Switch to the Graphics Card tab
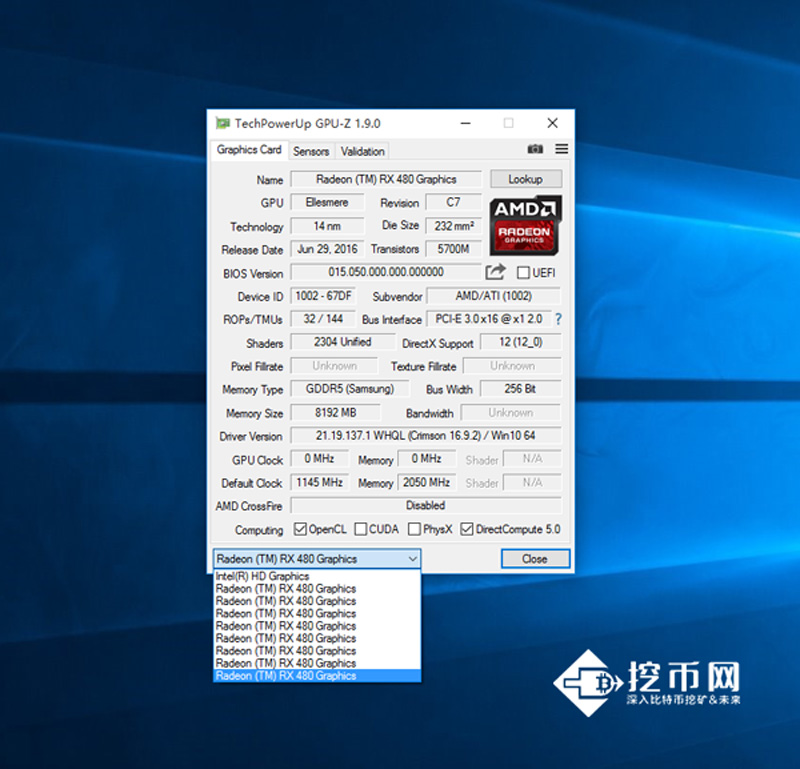 point(249,150)
